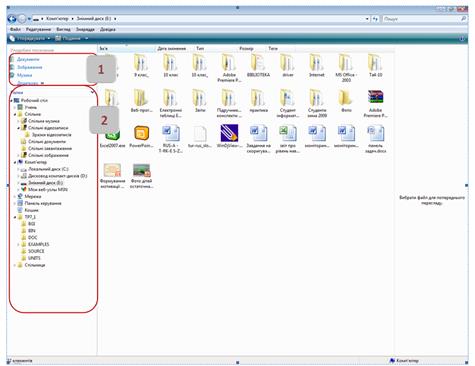Viewport: 475px width, 366px height.
Task: Select Панель керування in folder tree
Action: pyautogui.click(x=43, y=203)
